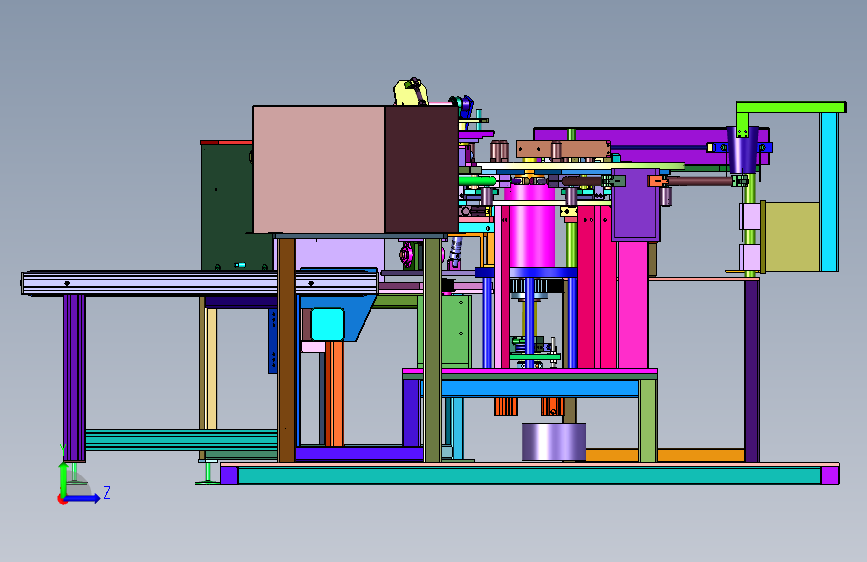Select the tall olive-green vertical post
Image resolution: width=867 pixels, height=562 pixels.
tap(432, 350)
